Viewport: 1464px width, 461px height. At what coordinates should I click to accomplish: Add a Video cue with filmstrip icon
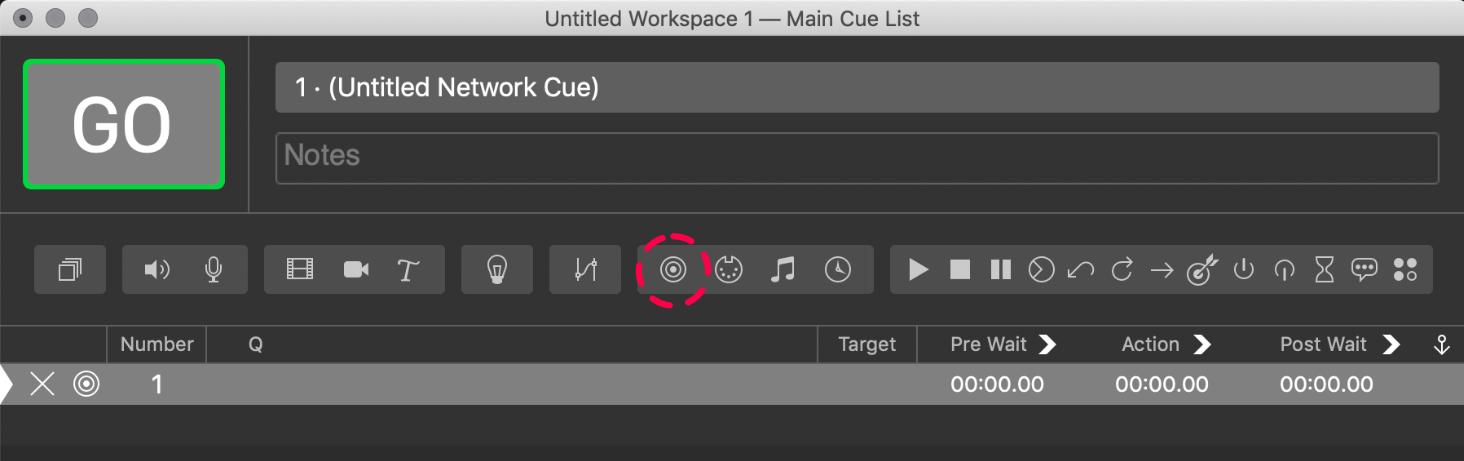point(300,270)
